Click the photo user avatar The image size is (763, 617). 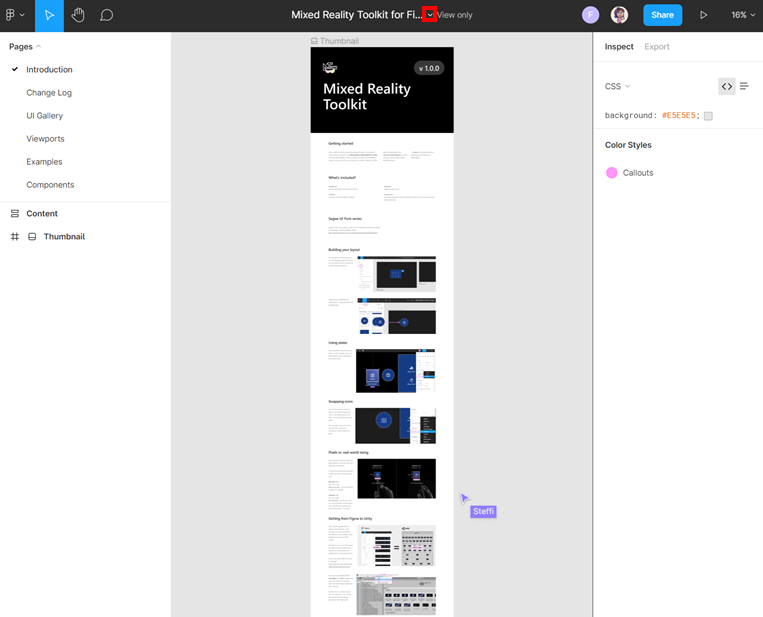coord(619,15)
